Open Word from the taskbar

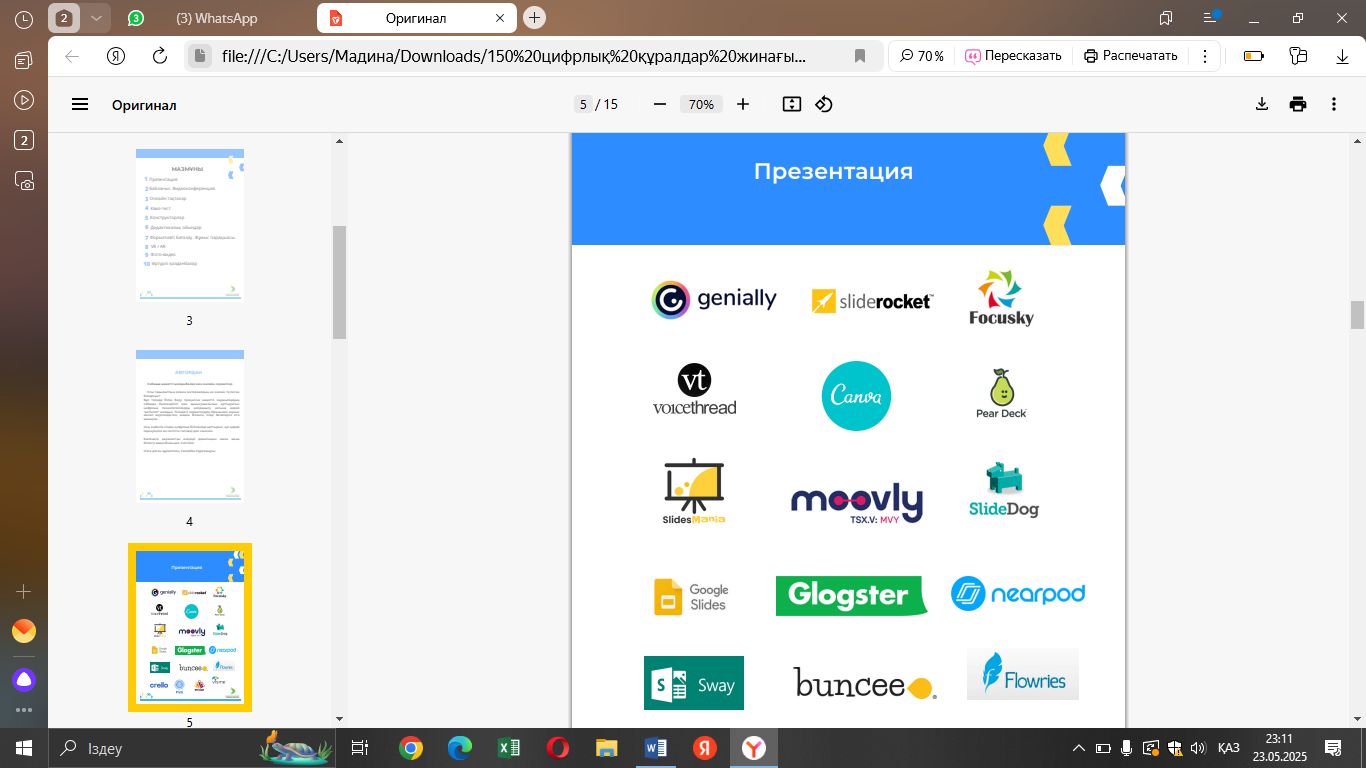pyautogui.click(x=656, y=747)
